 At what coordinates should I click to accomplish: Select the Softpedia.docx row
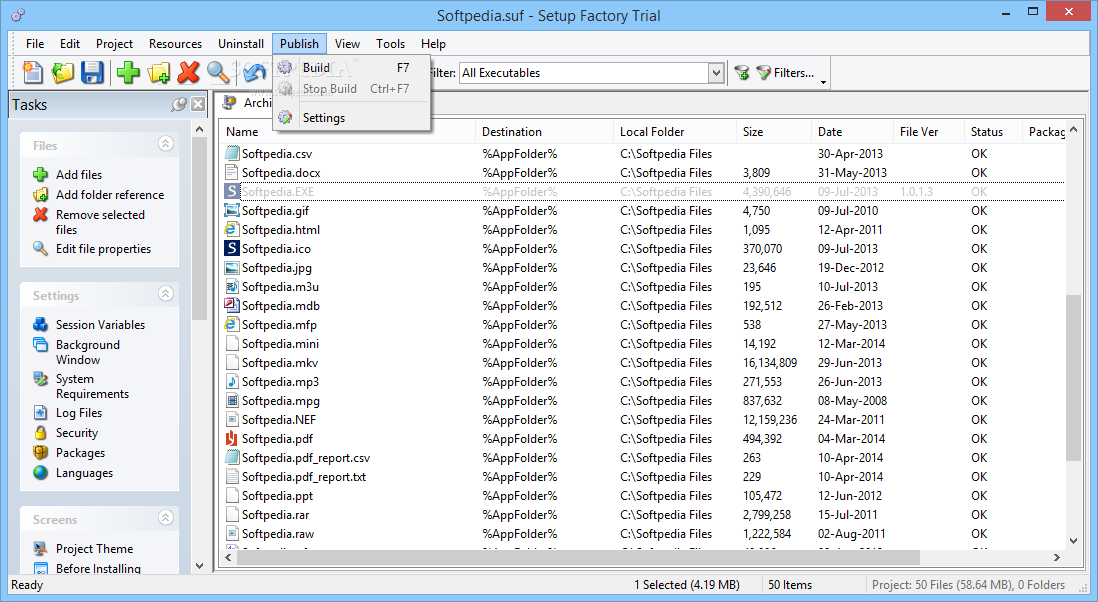pyautogui.click(x=642, y=172)
